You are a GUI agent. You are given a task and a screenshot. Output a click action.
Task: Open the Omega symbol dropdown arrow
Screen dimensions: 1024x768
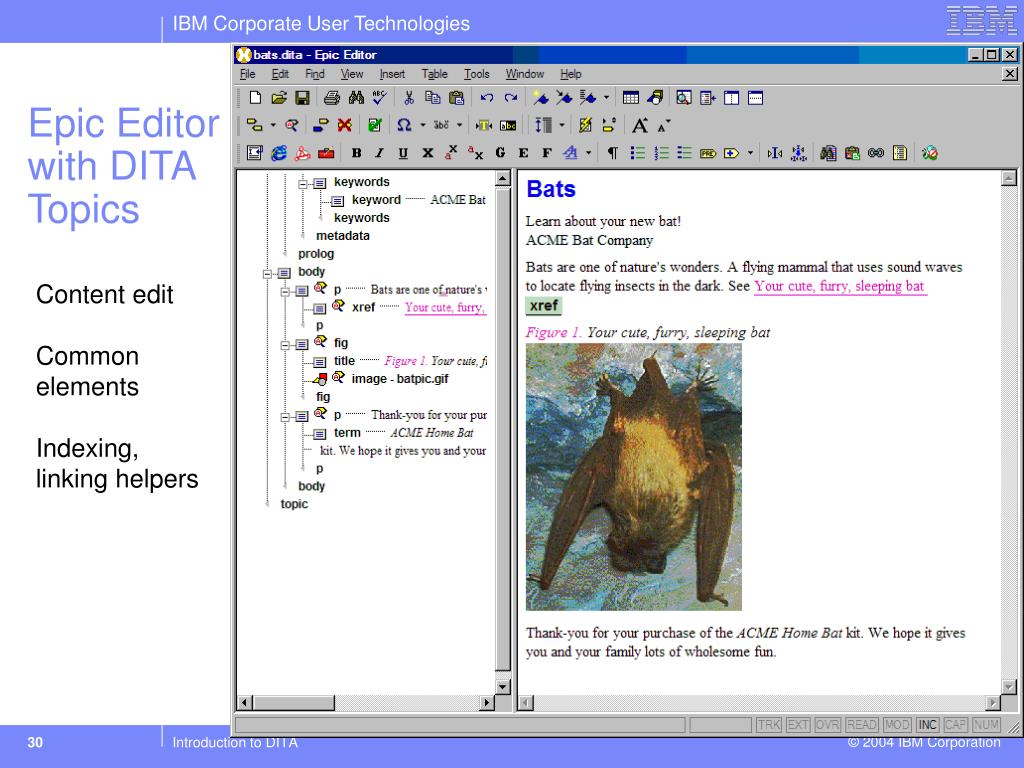(x=423, y=125)
